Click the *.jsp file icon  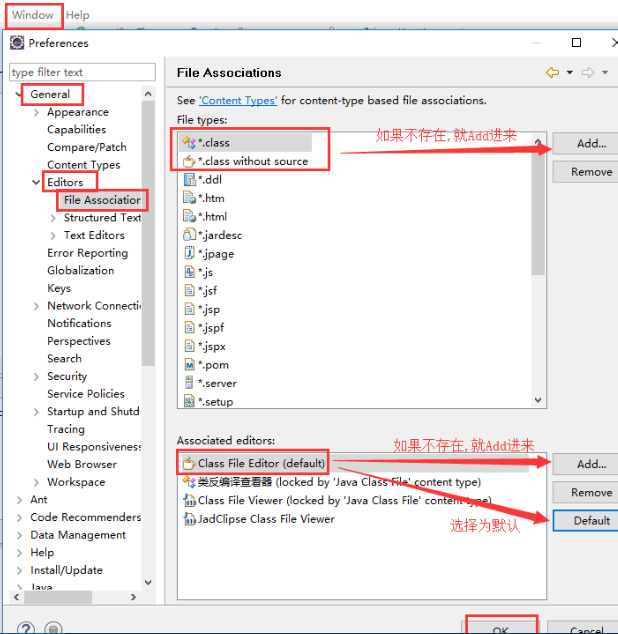tap(189, 309)
